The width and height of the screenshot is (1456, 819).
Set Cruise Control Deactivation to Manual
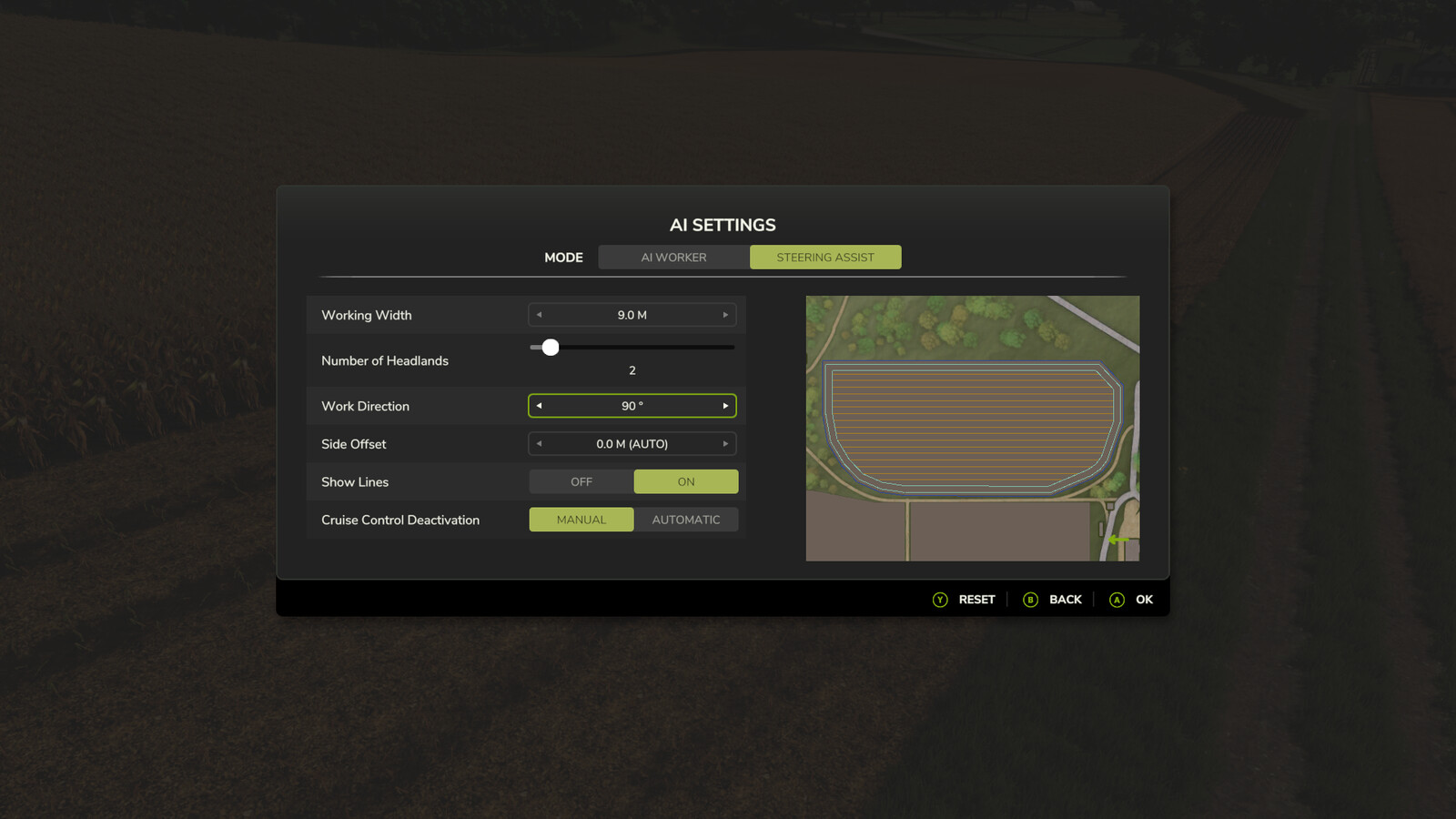[581, 520]
